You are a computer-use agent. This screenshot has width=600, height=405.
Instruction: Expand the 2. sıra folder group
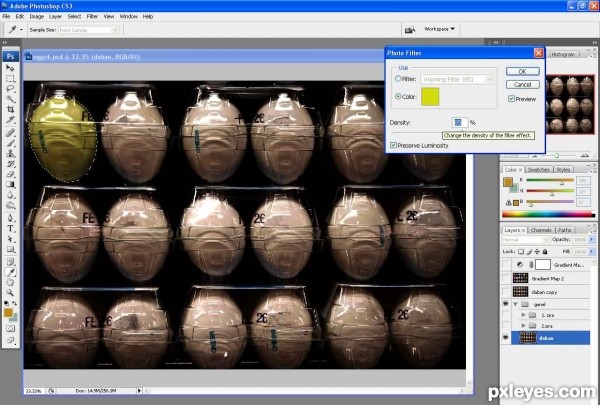pyautogui.click(x=523, y=325)
